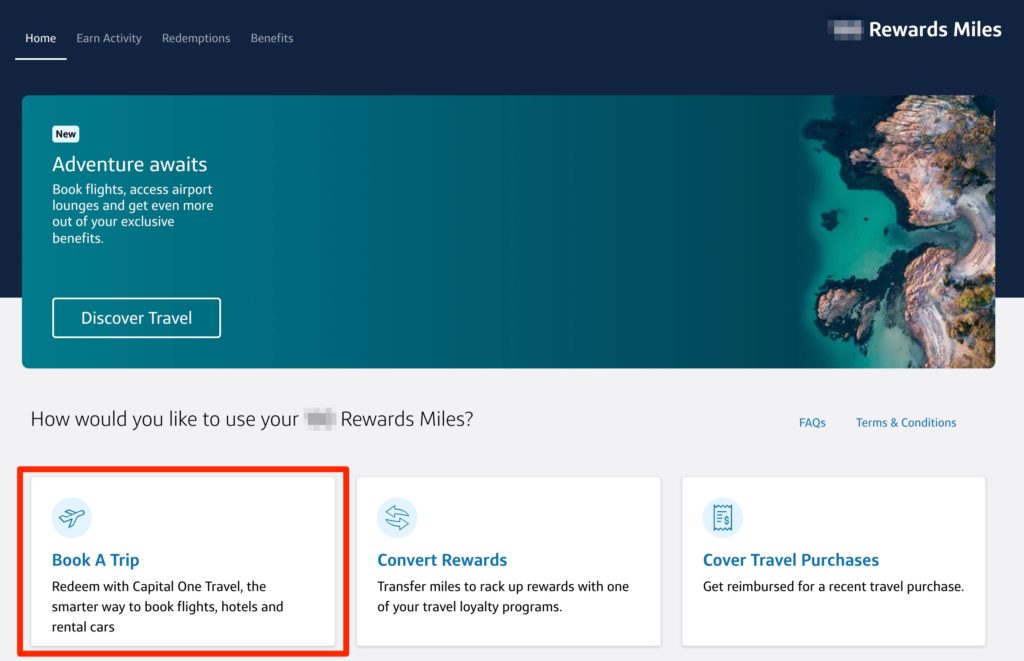Open the Redemptions section
This screenshot has height=661, width=1024.
[x=195, y=38]
